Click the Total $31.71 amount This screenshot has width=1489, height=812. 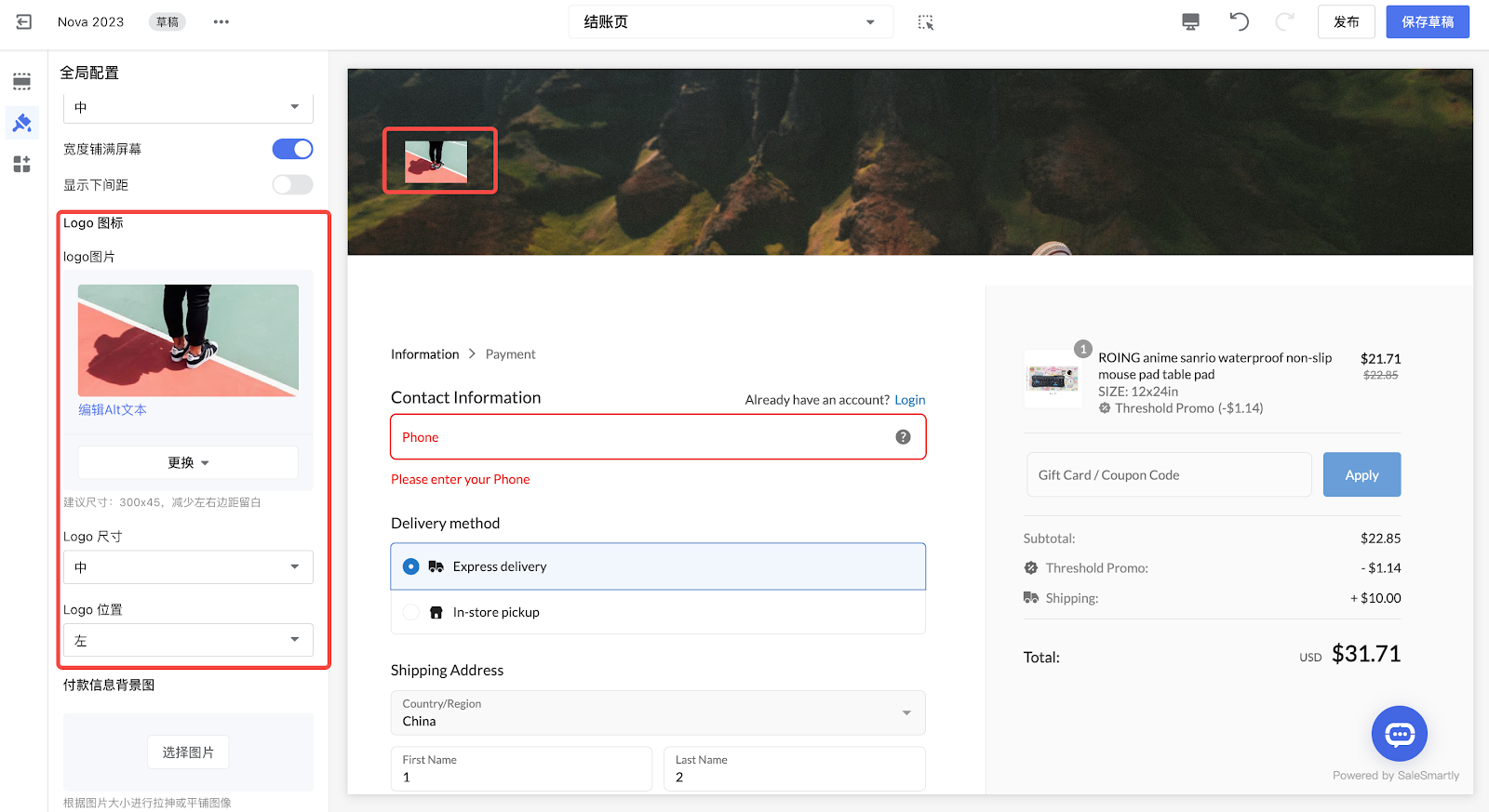(x=1365, y=654)
